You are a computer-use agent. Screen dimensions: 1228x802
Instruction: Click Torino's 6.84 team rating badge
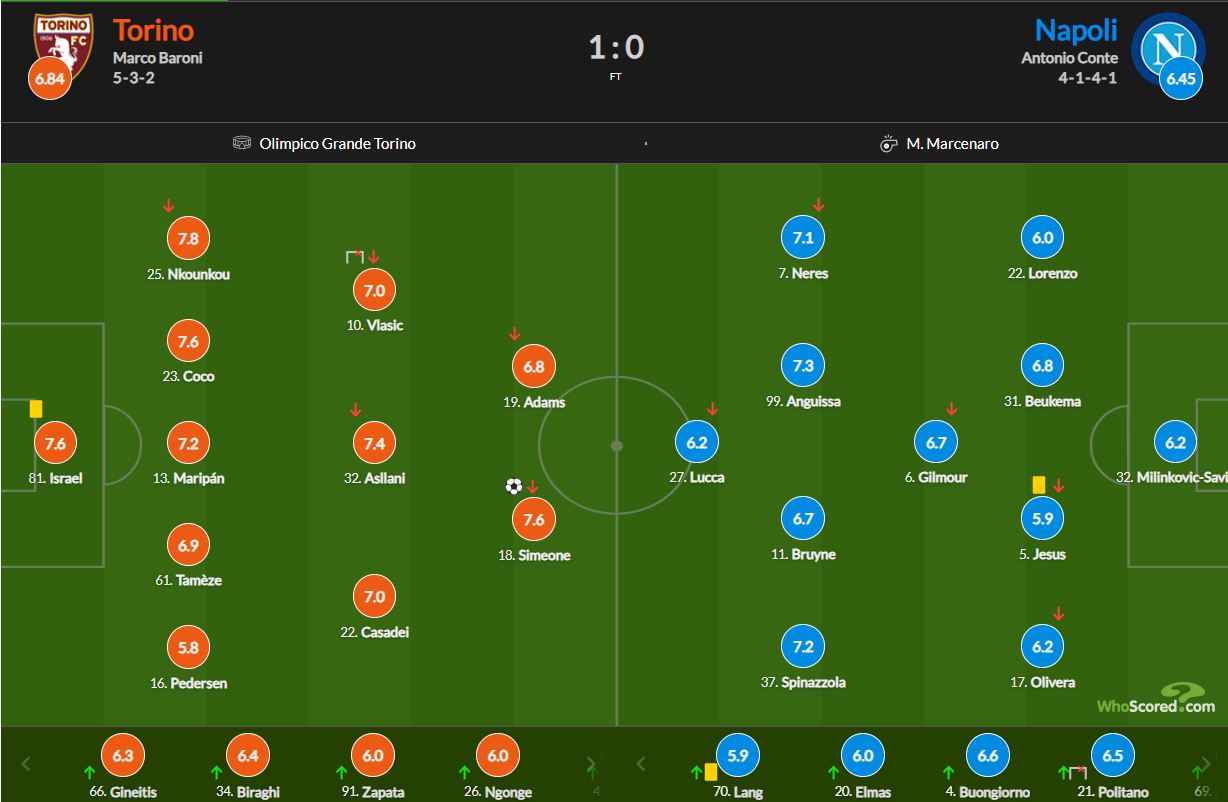(49, 79)
